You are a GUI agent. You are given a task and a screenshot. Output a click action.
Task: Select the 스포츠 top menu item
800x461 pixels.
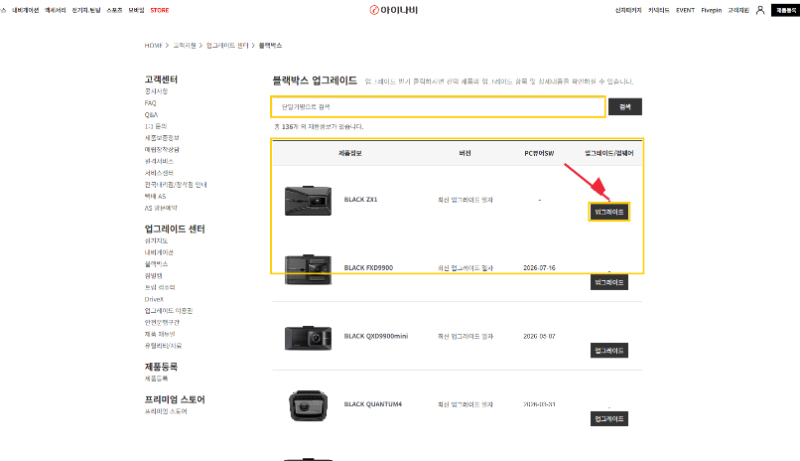tap(114, 10)
